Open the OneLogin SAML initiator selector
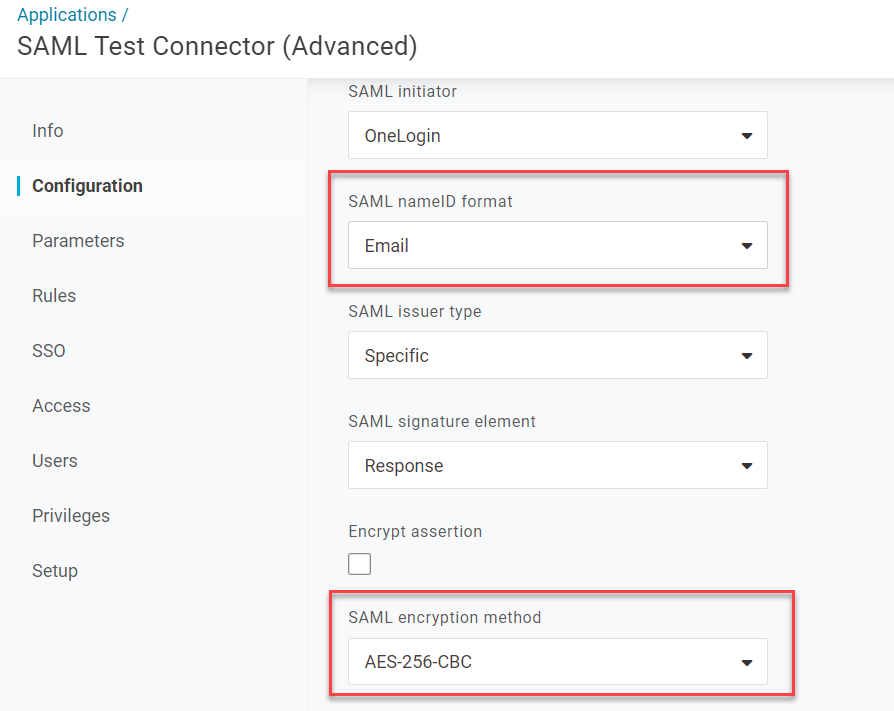 [557, 135]
